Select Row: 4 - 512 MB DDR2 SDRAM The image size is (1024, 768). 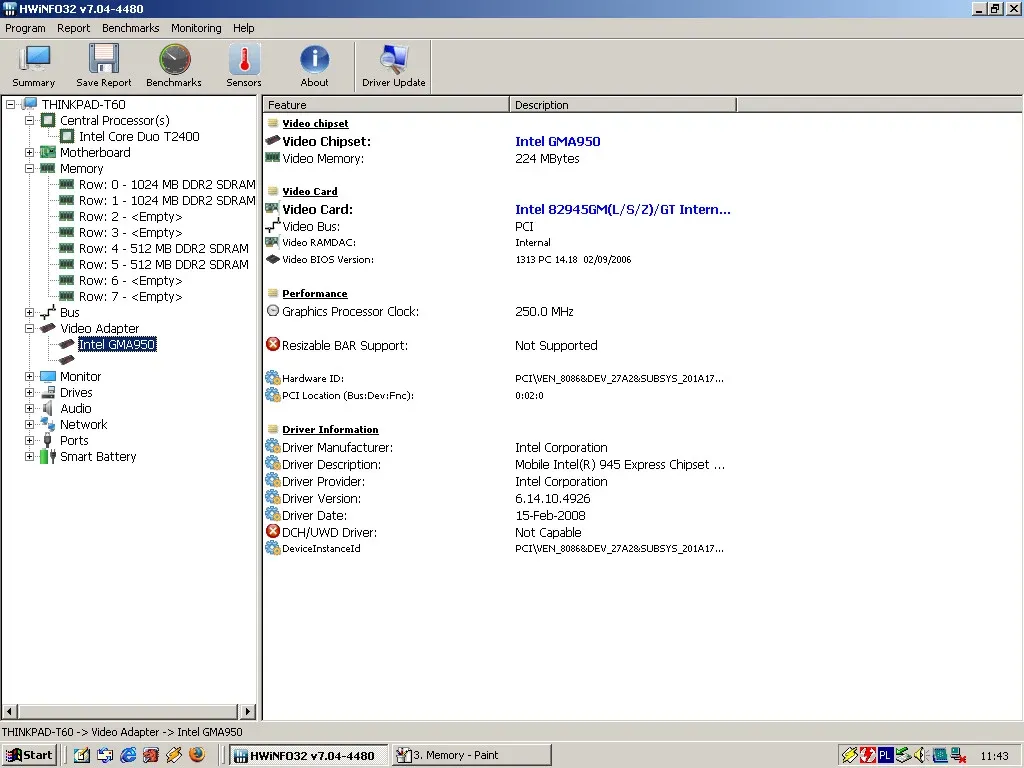(x=164, y=248)
